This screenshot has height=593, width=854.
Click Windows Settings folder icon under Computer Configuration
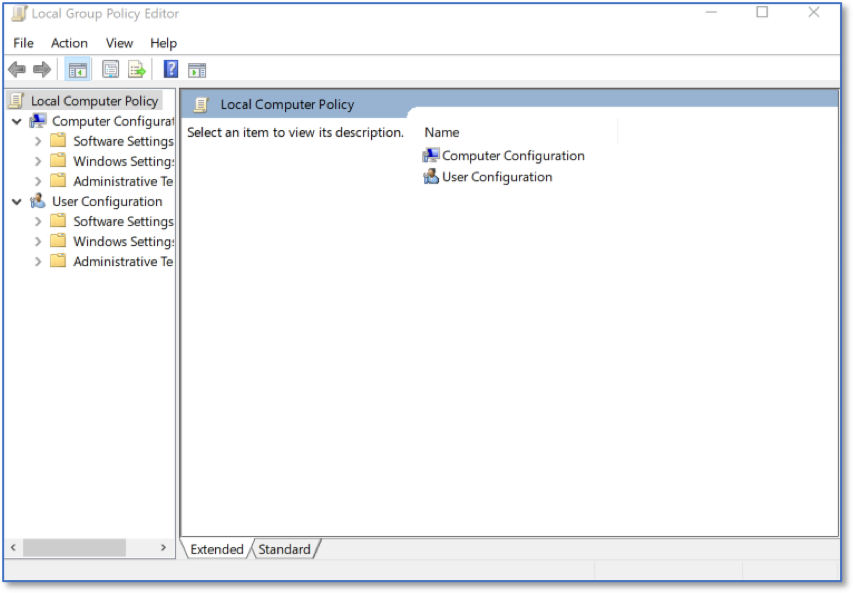[x=58, y=161]
